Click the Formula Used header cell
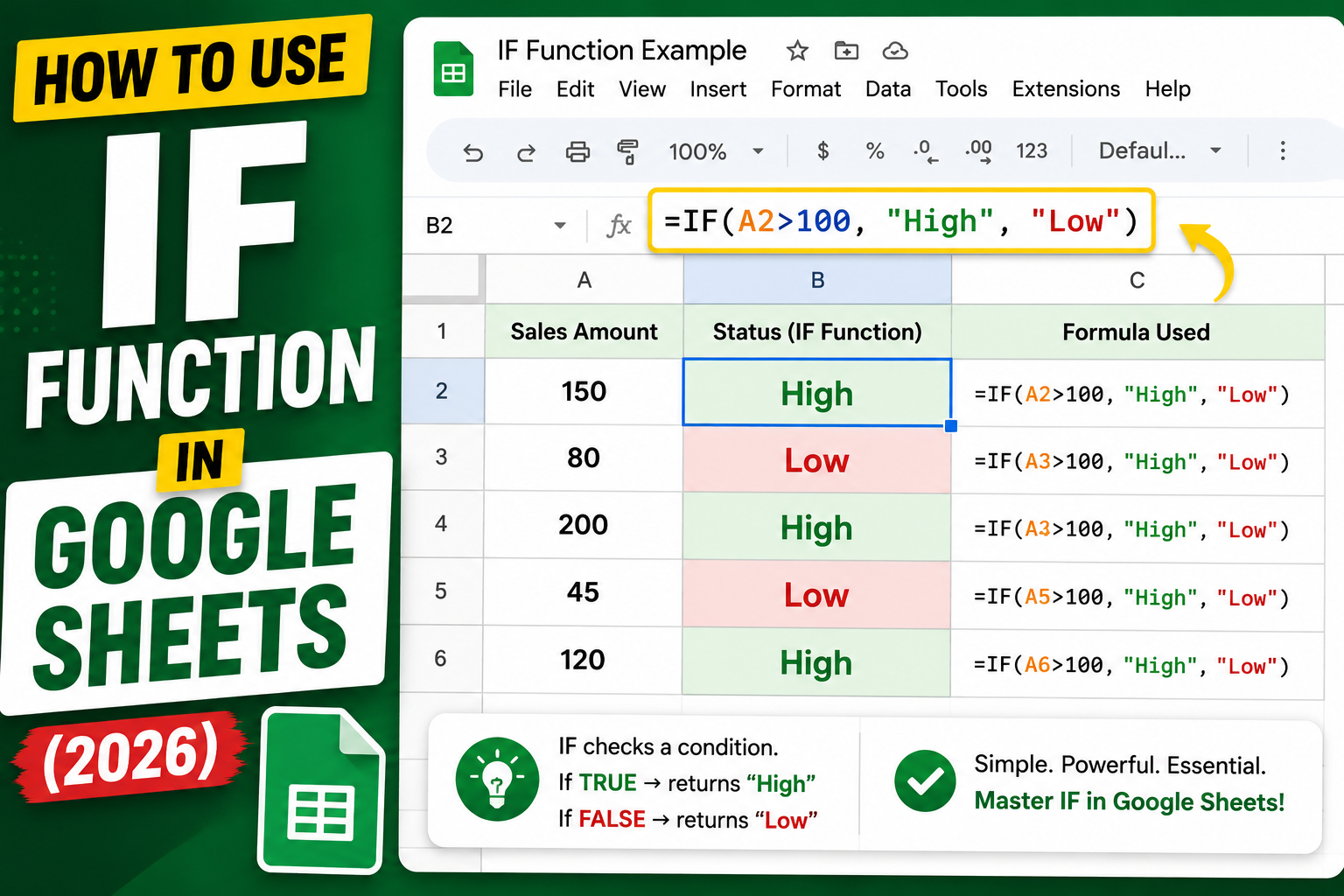Viewport: 1344px width, 896px height. coord(1137,332)
